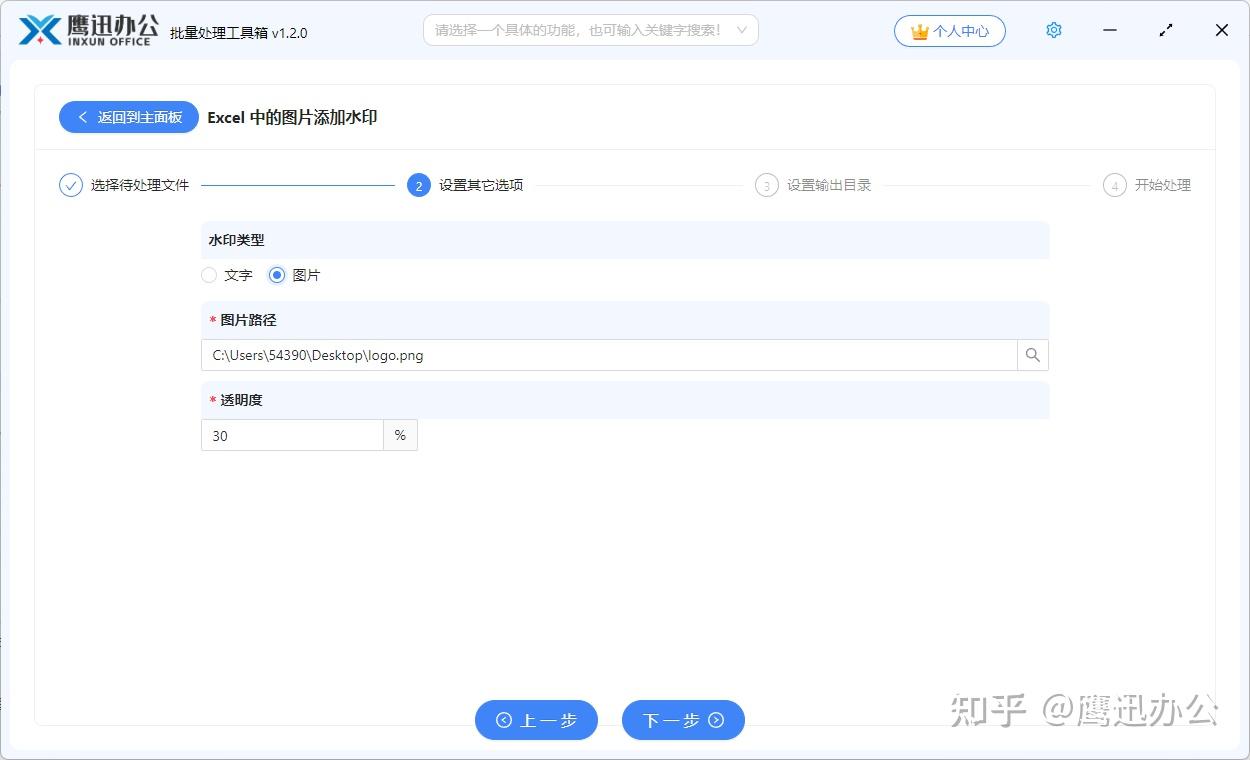Screen dimensions: 1250x760
Task: Select the 图片 watermark type radio
Action: pyautogui.click(x=277, y=275)
